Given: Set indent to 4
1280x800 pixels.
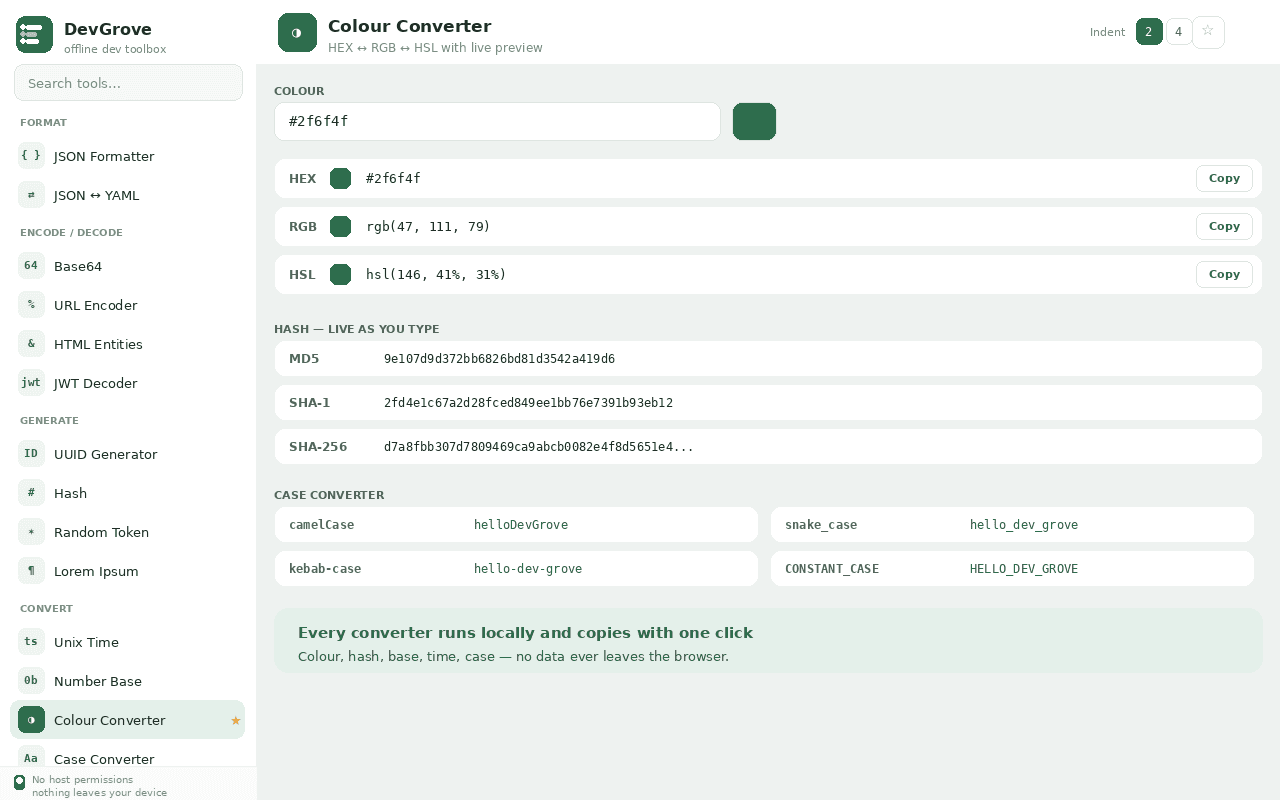Looking at the screenshot, I should coord(1179,32).
